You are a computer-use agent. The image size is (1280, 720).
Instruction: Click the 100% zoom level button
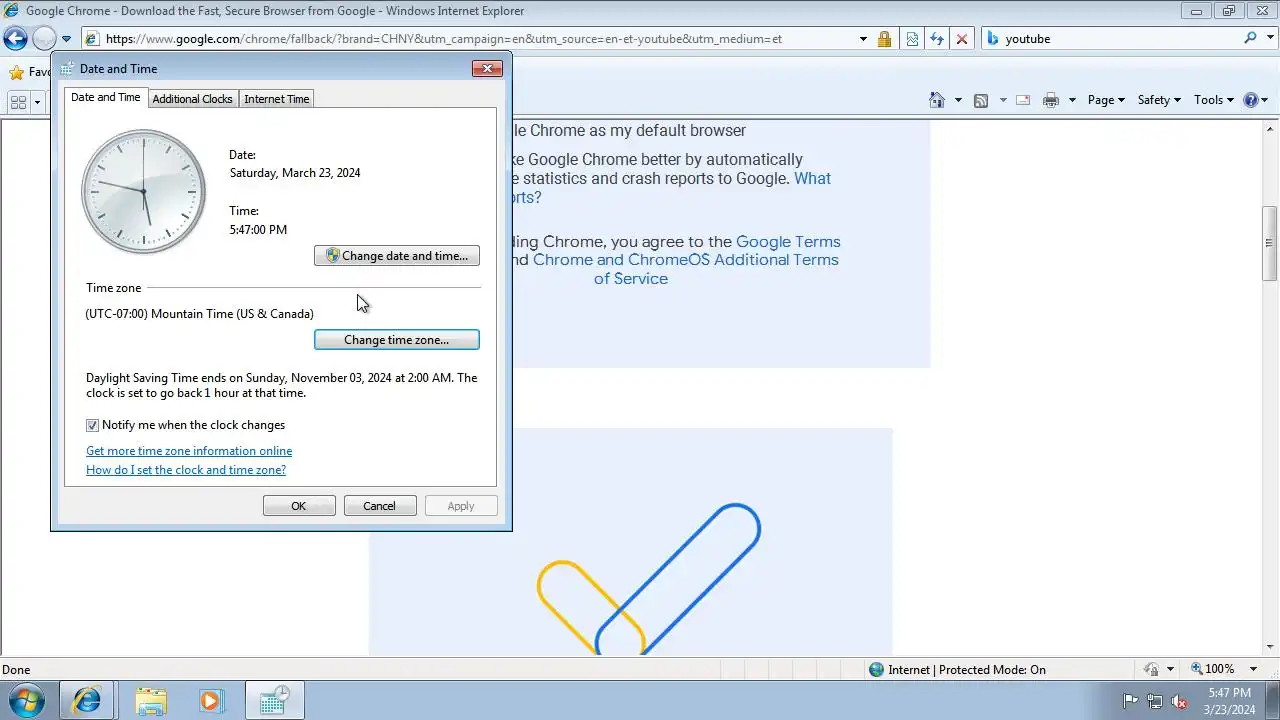(x=1212, y=669)
